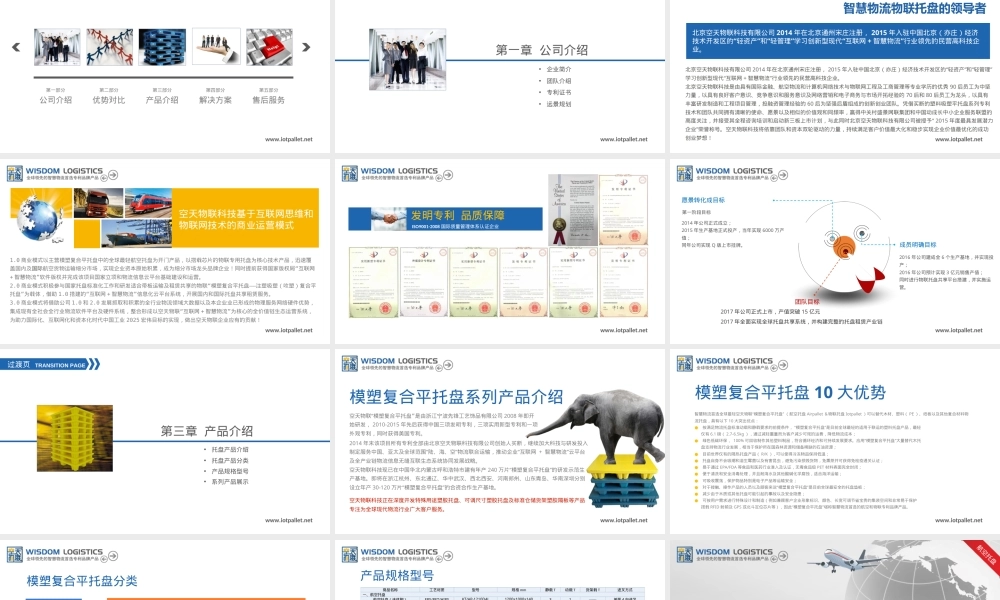1000x600 pixels.
Task: Click the team photo on 第一章 slide
Action: click(x=407, y=59)
